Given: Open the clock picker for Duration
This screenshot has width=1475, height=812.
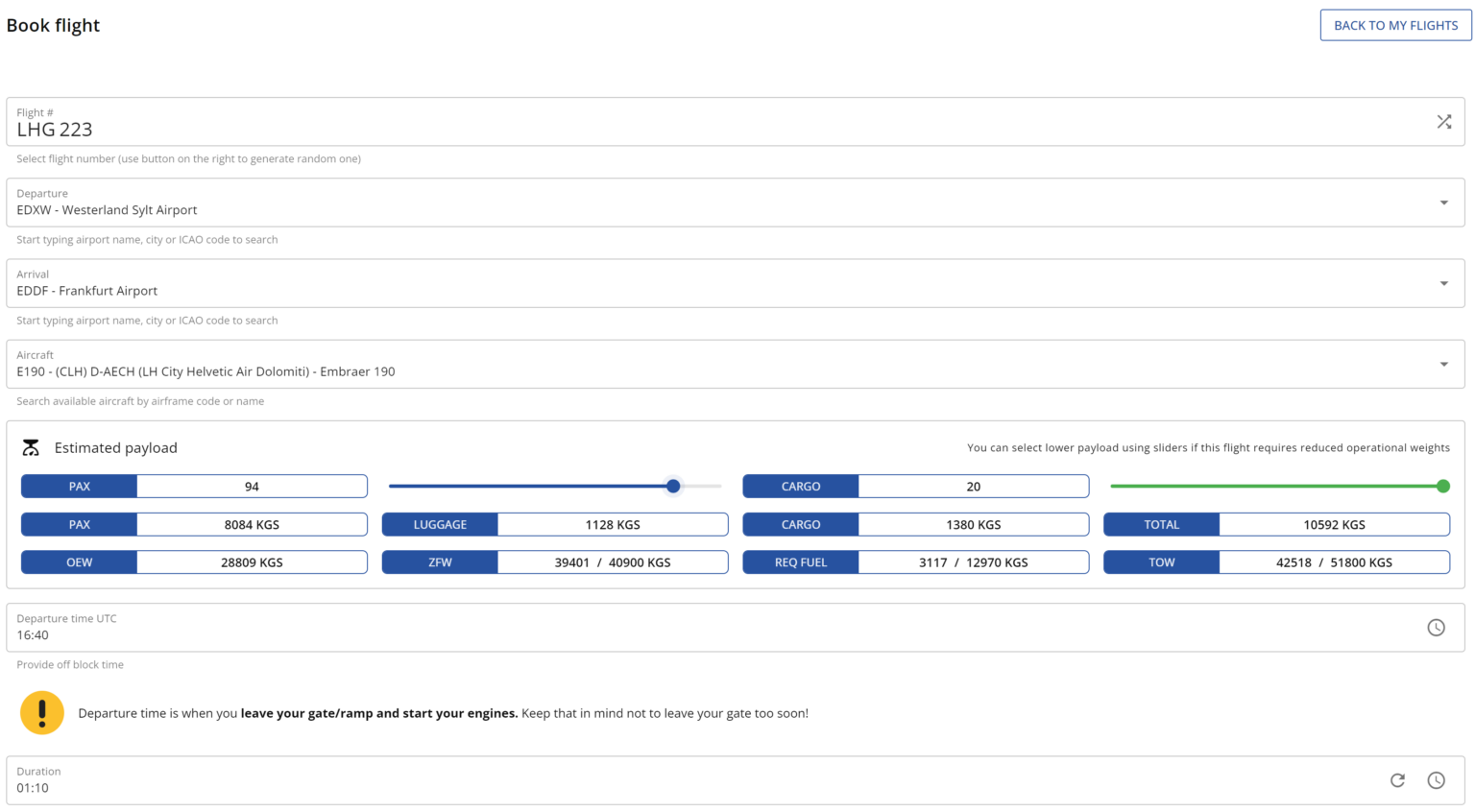Looking at the screenshot, I should point(1436,780).
